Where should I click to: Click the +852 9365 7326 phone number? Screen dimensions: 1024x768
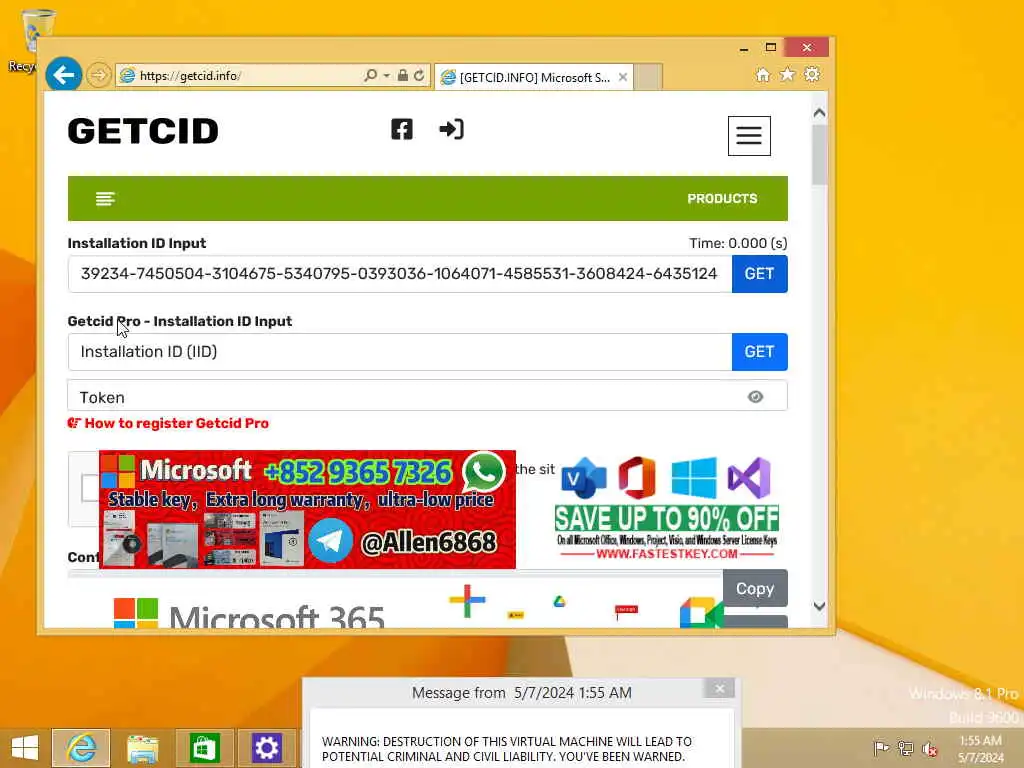(x=358, y=472)
